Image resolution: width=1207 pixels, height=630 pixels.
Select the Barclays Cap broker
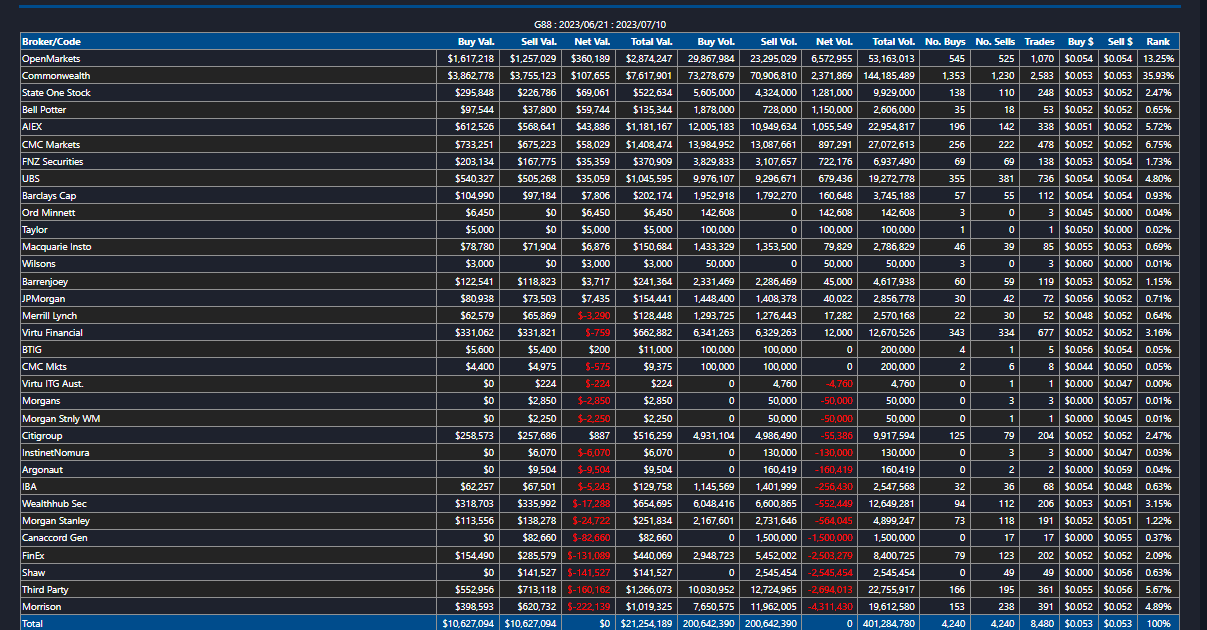pyautogui.click(x=49, y=196)
